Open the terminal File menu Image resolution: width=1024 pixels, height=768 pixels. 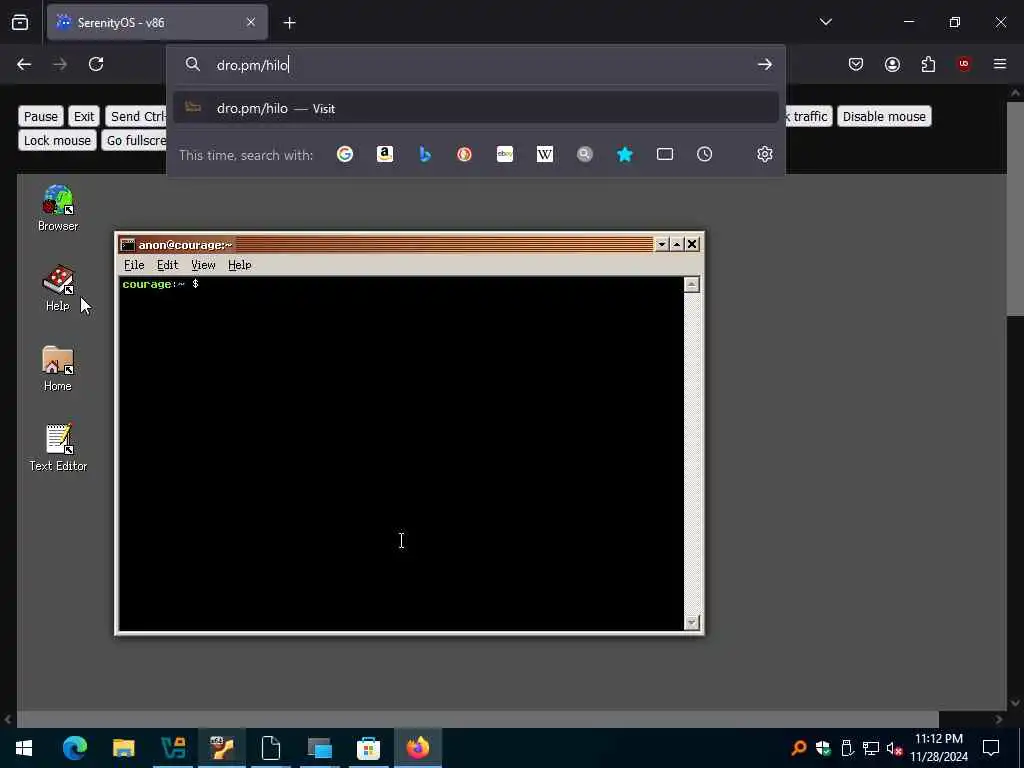tap(134, 265)
